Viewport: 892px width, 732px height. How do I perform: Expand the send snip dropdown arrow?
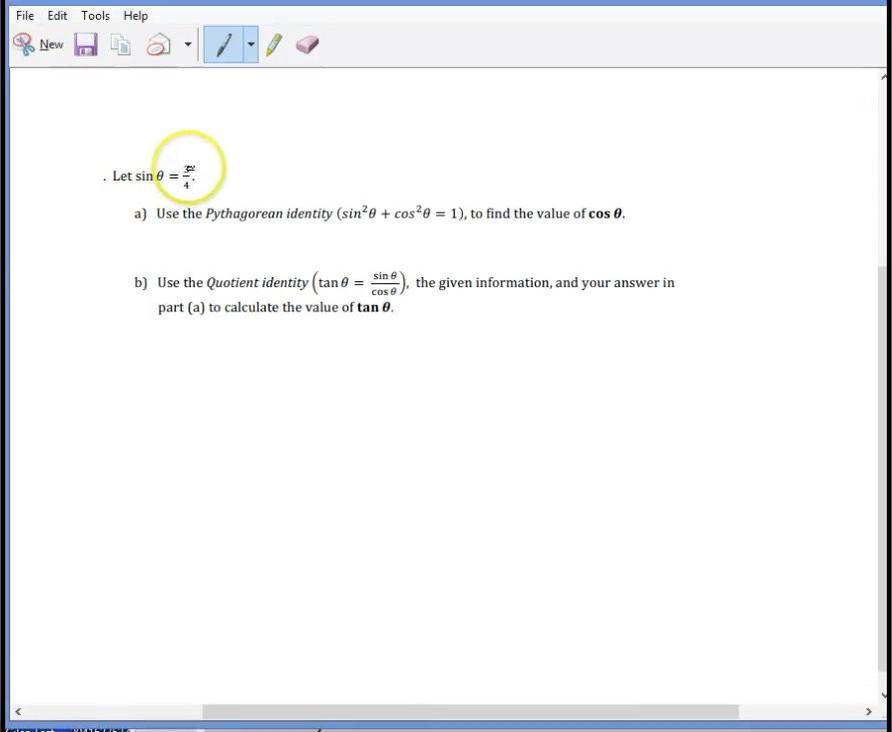(188, 44)
